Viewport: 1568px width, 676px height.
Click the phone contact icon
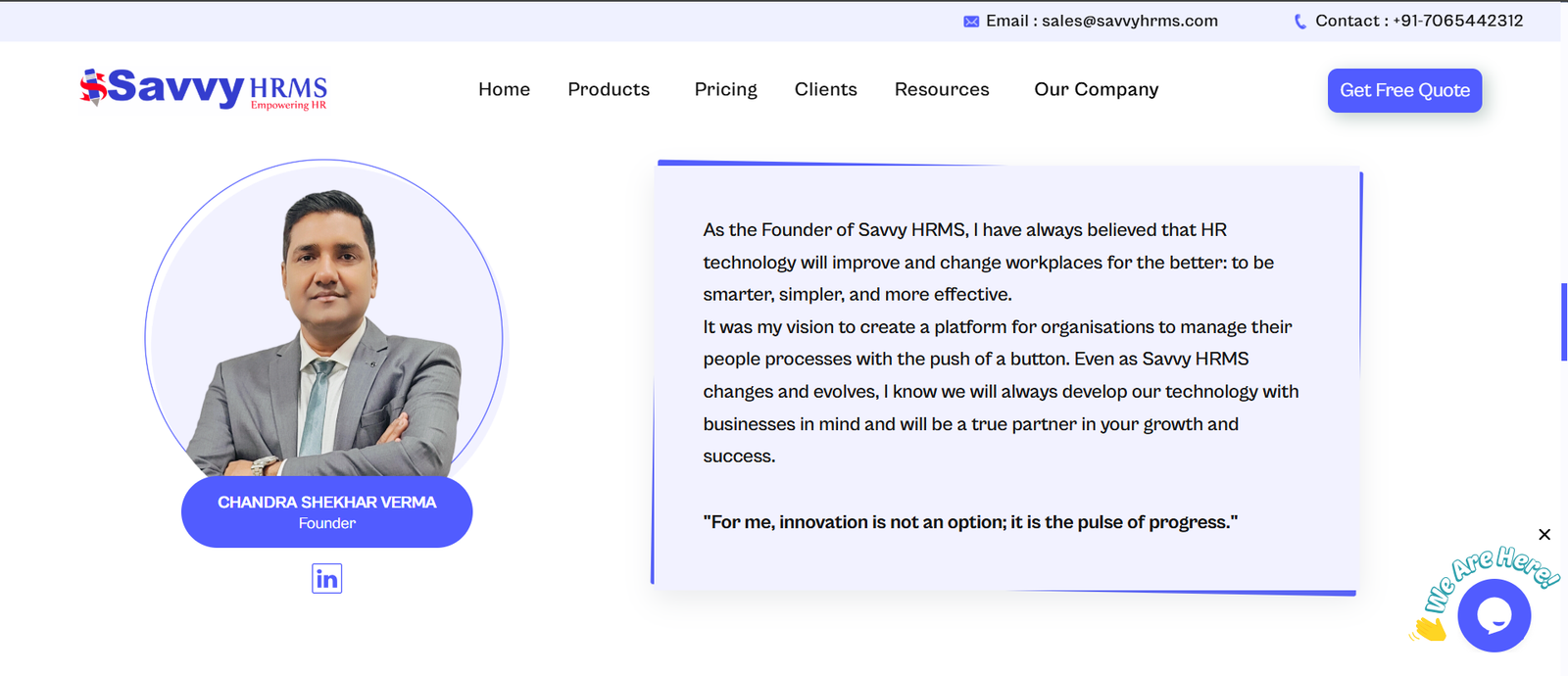(x=1300, y=22)
